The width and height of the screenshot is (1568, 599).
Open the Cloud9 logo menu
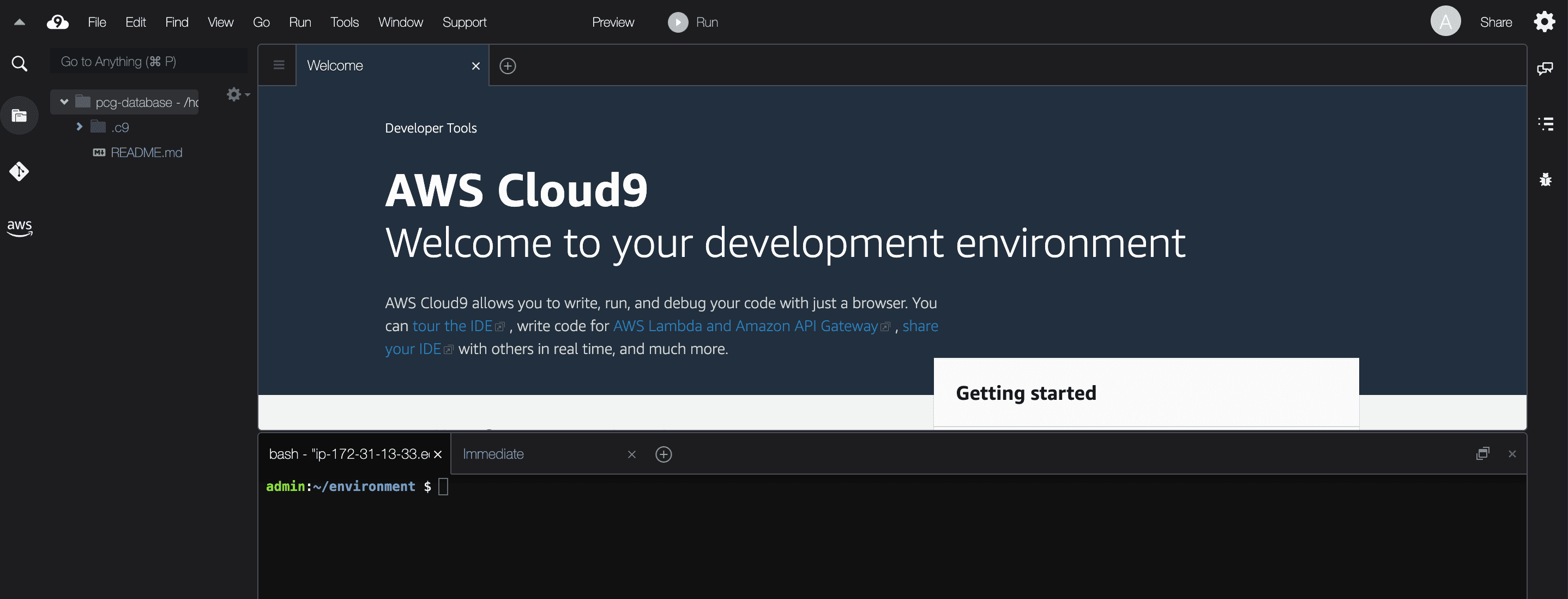(58, 22)
